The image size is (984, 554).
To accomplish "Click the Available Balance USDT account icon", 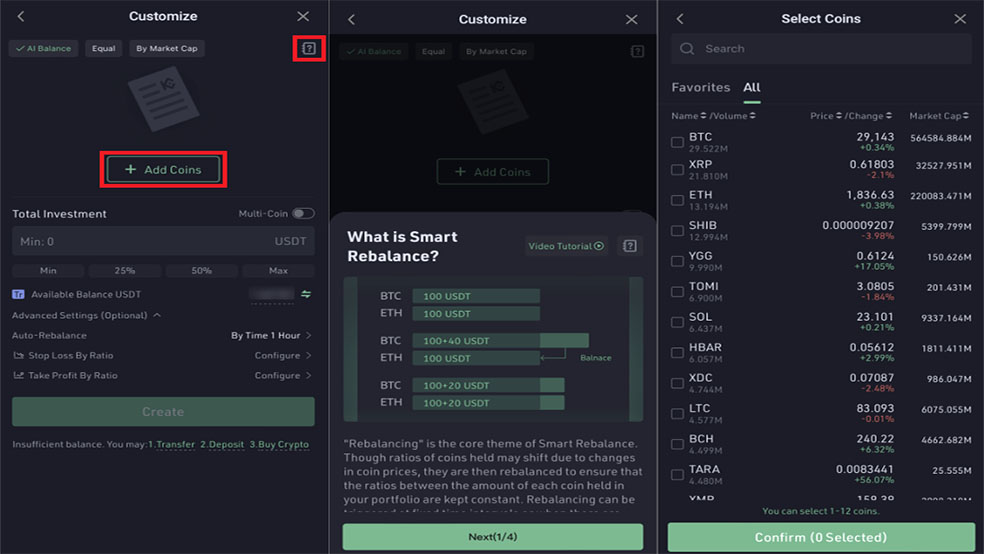I will tap(18, 294).
